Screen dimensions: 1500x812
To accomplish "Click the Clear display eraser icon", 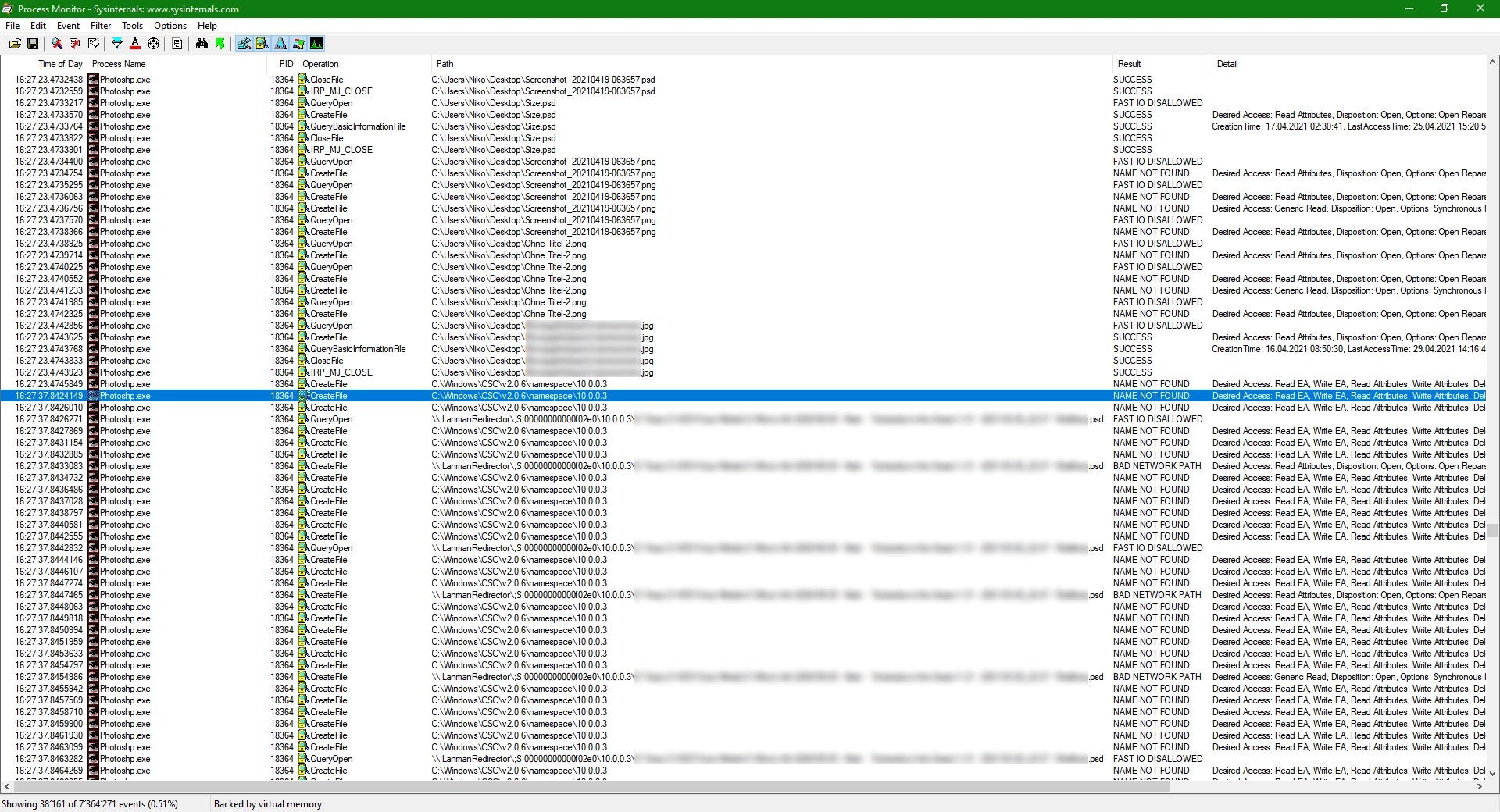I will click(94, 44).
